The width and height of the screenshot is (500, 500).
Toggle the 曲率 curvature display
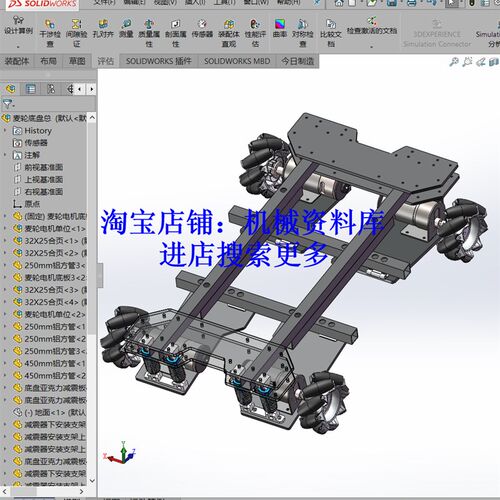[x=280, y=28]
